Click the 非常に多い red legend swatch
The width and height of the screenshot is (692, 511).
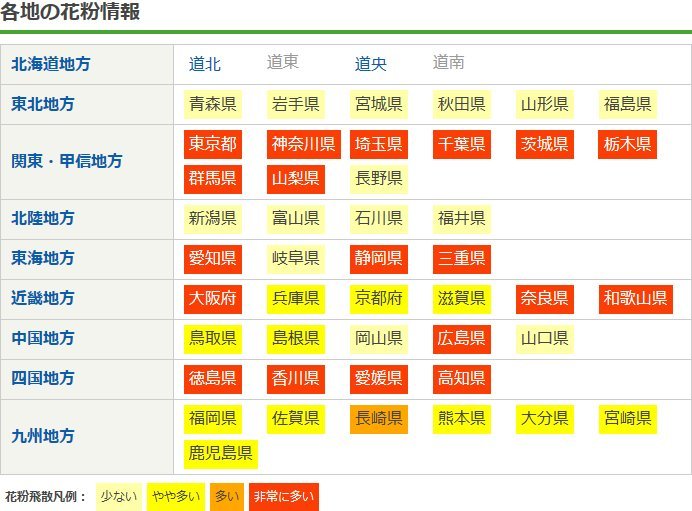(x=284, y=496)
